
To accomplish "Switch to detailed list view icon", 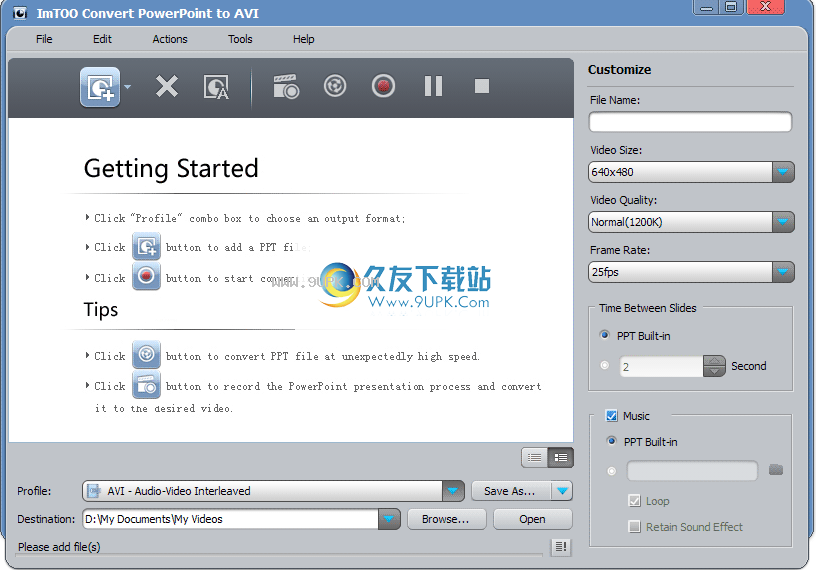I will click(x=560, y=458).
